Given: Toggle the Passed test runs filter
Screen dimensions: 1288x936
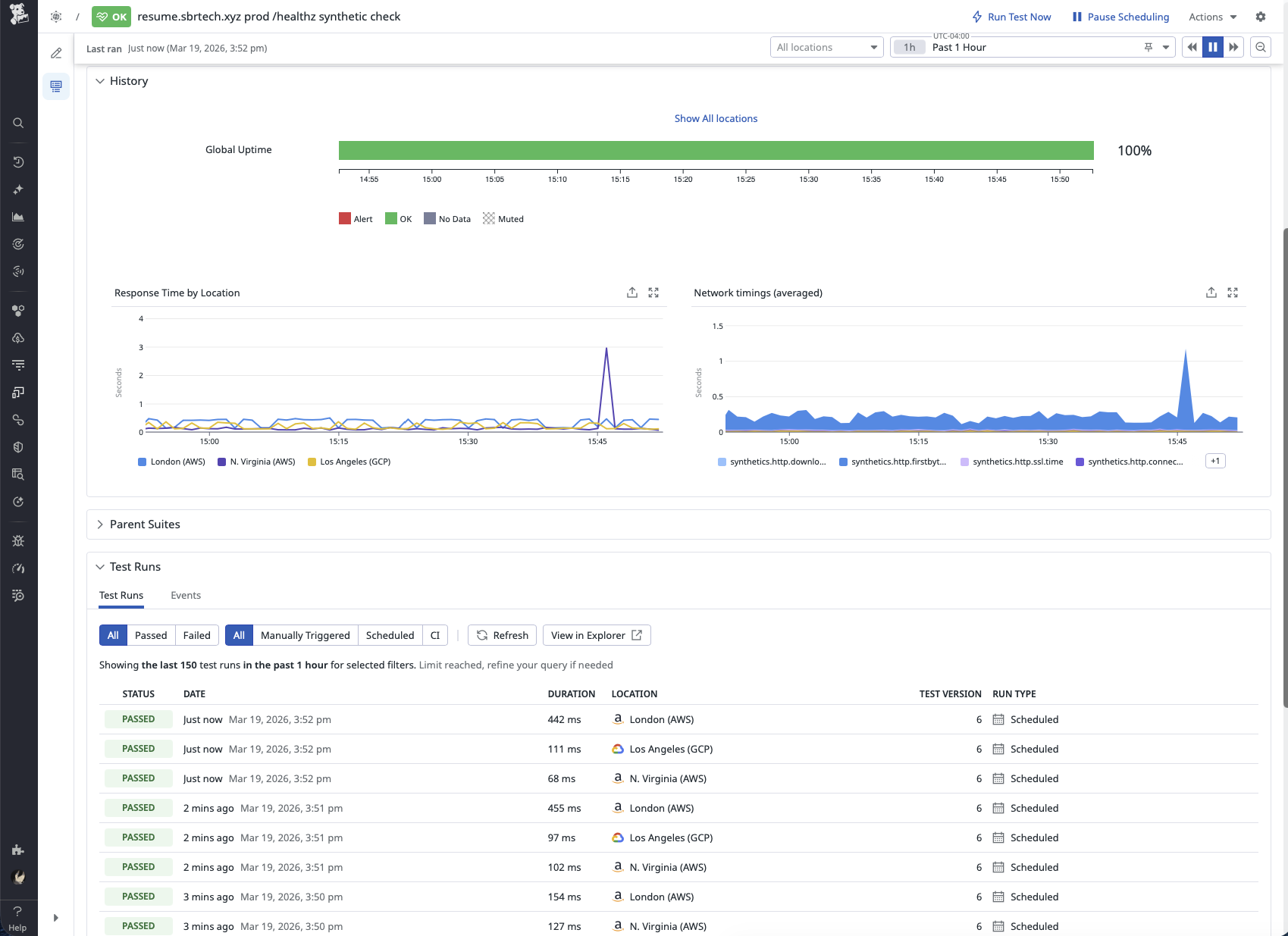Looking at the screenshot, I should click(150, 635).
